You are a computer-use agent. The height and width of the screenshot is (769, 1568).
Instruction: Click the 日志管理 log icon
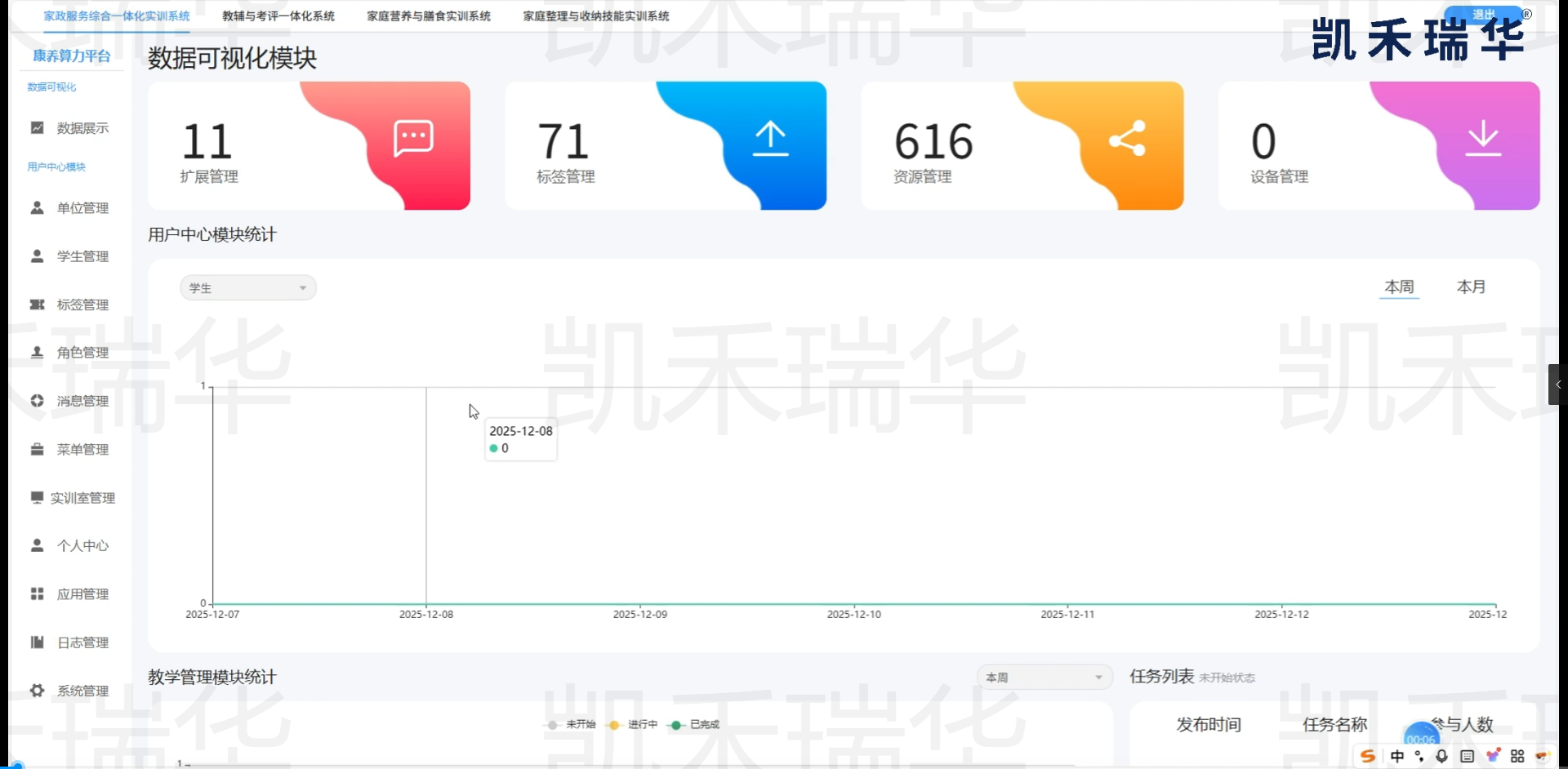(37, 642)
